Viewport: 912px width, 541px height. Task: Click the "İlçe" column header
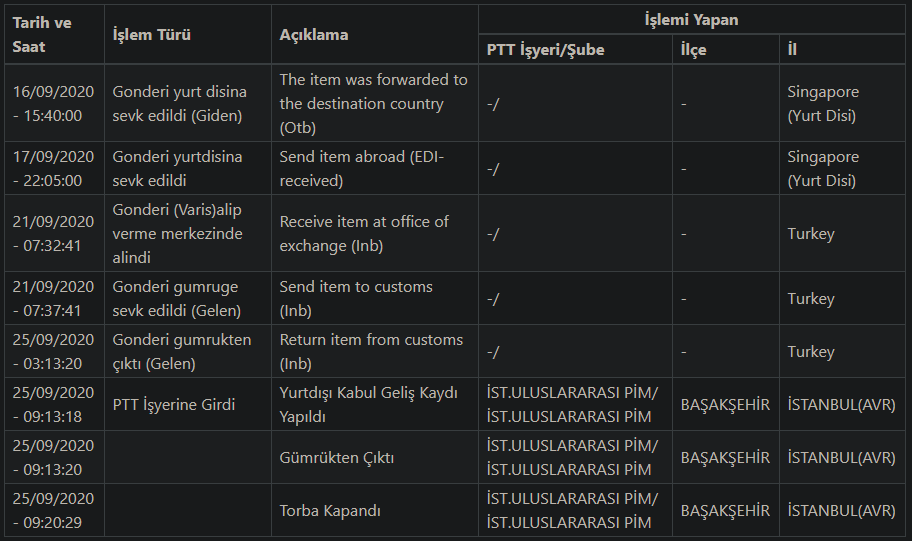[694, 49]
